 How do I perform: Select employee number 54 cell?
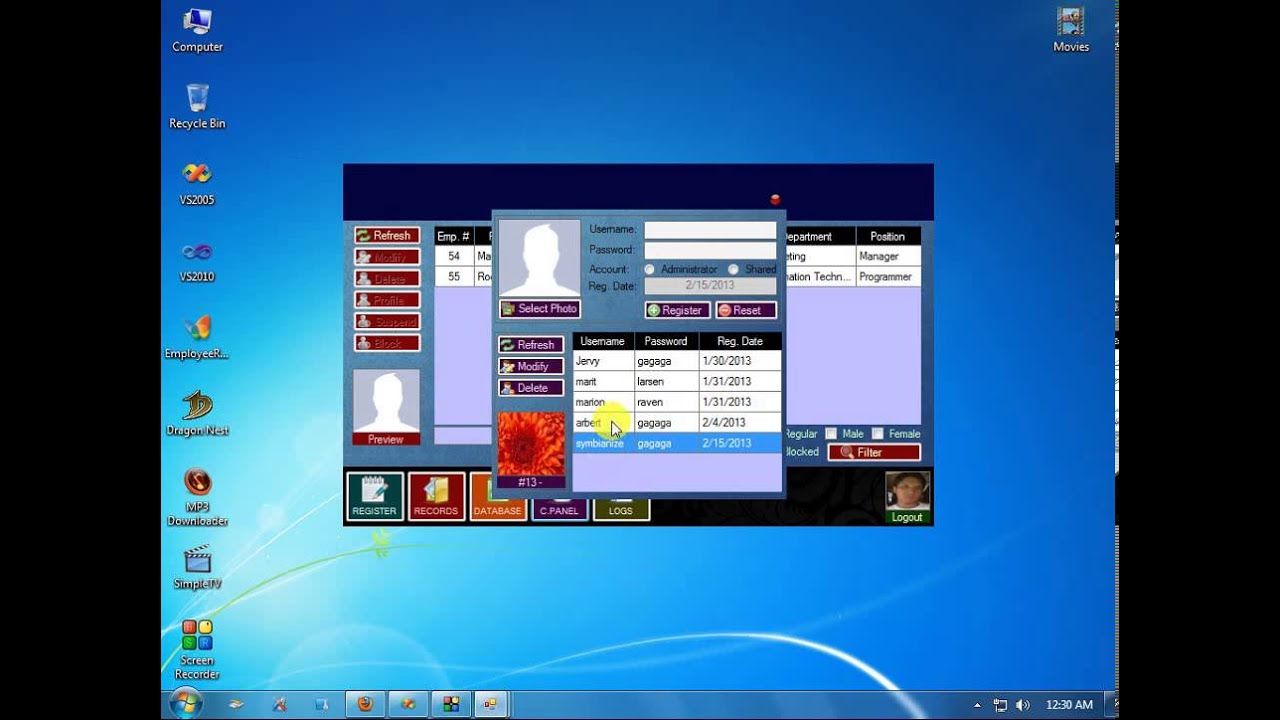[454, 256]
